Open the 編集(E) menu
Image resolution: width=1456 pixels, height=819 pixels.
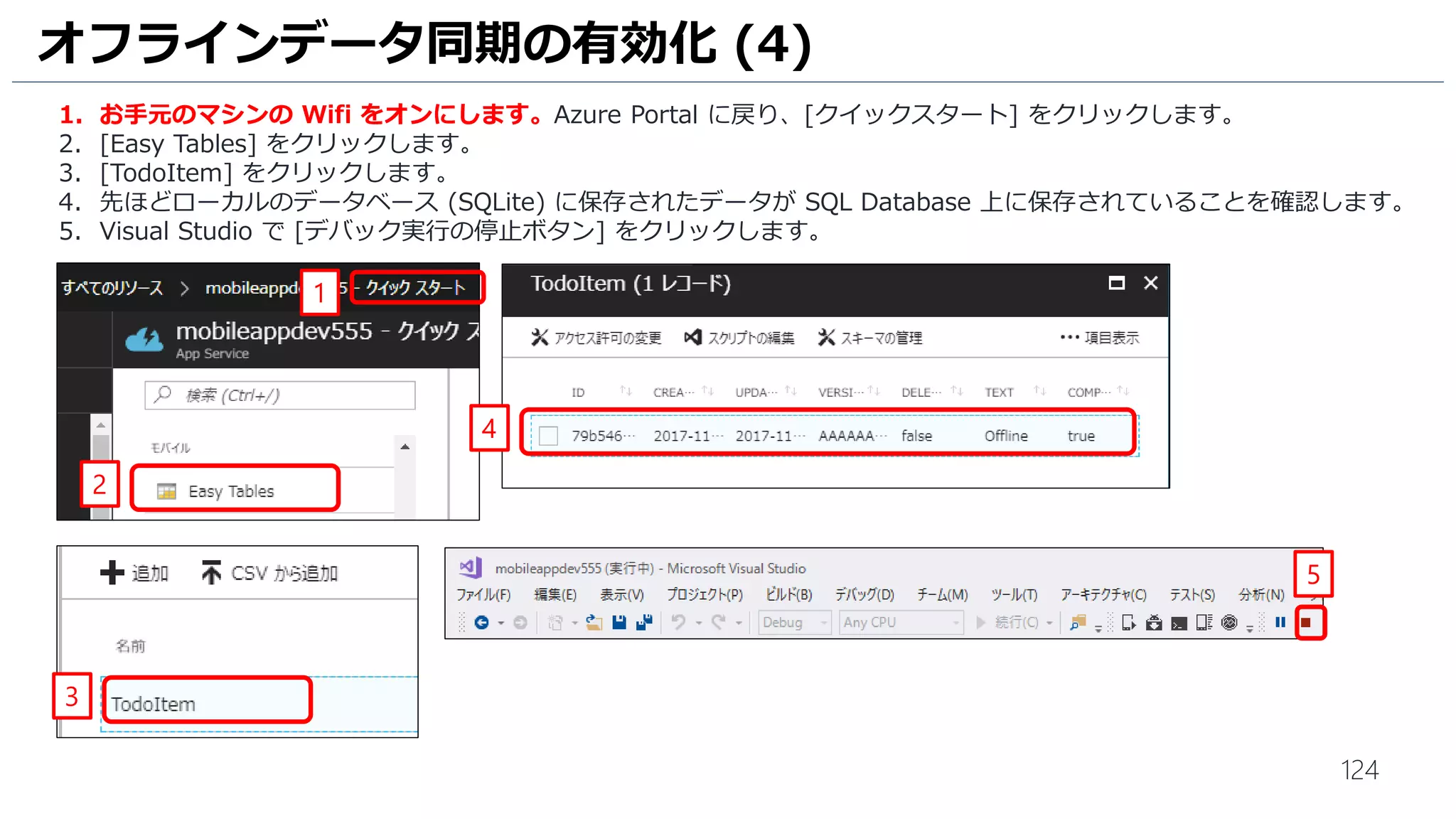[x=555, y=594]
